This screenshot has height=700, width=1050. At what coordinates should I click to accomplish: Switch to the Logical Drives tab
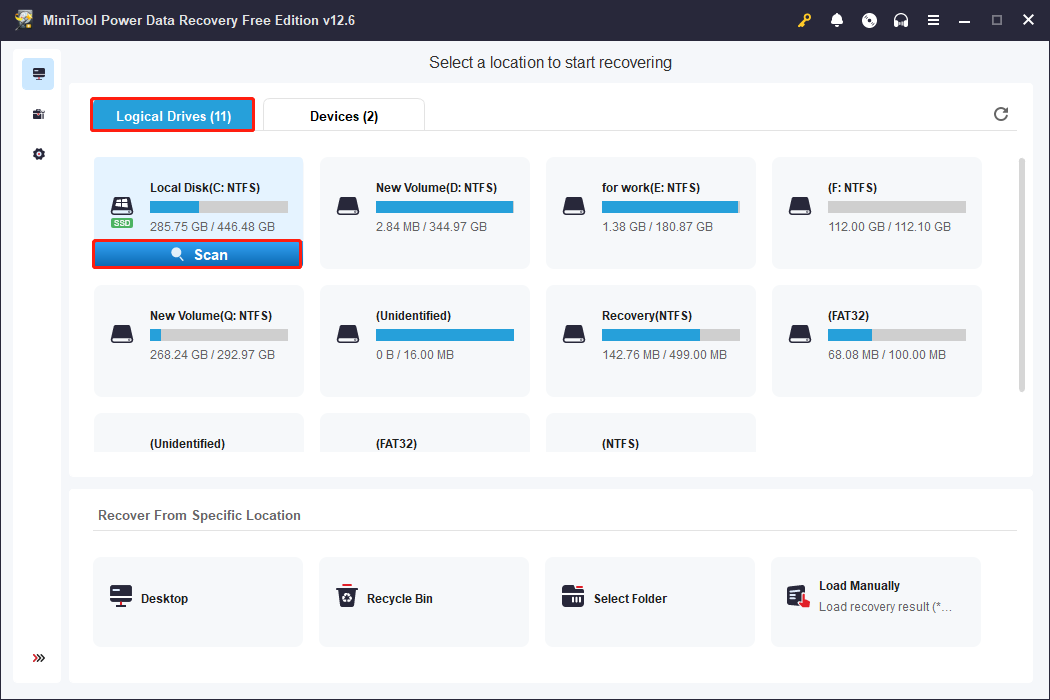coord(171,115)
